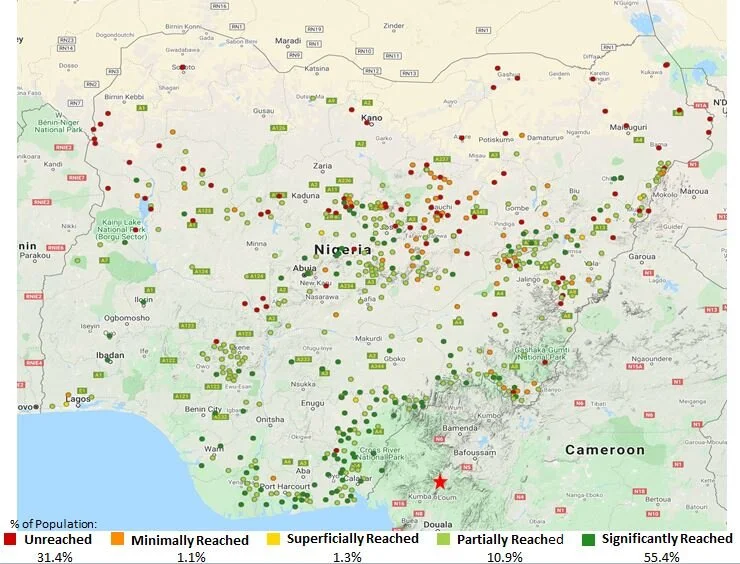Select the orange Minimally Reached legend square

pos(117,539)
